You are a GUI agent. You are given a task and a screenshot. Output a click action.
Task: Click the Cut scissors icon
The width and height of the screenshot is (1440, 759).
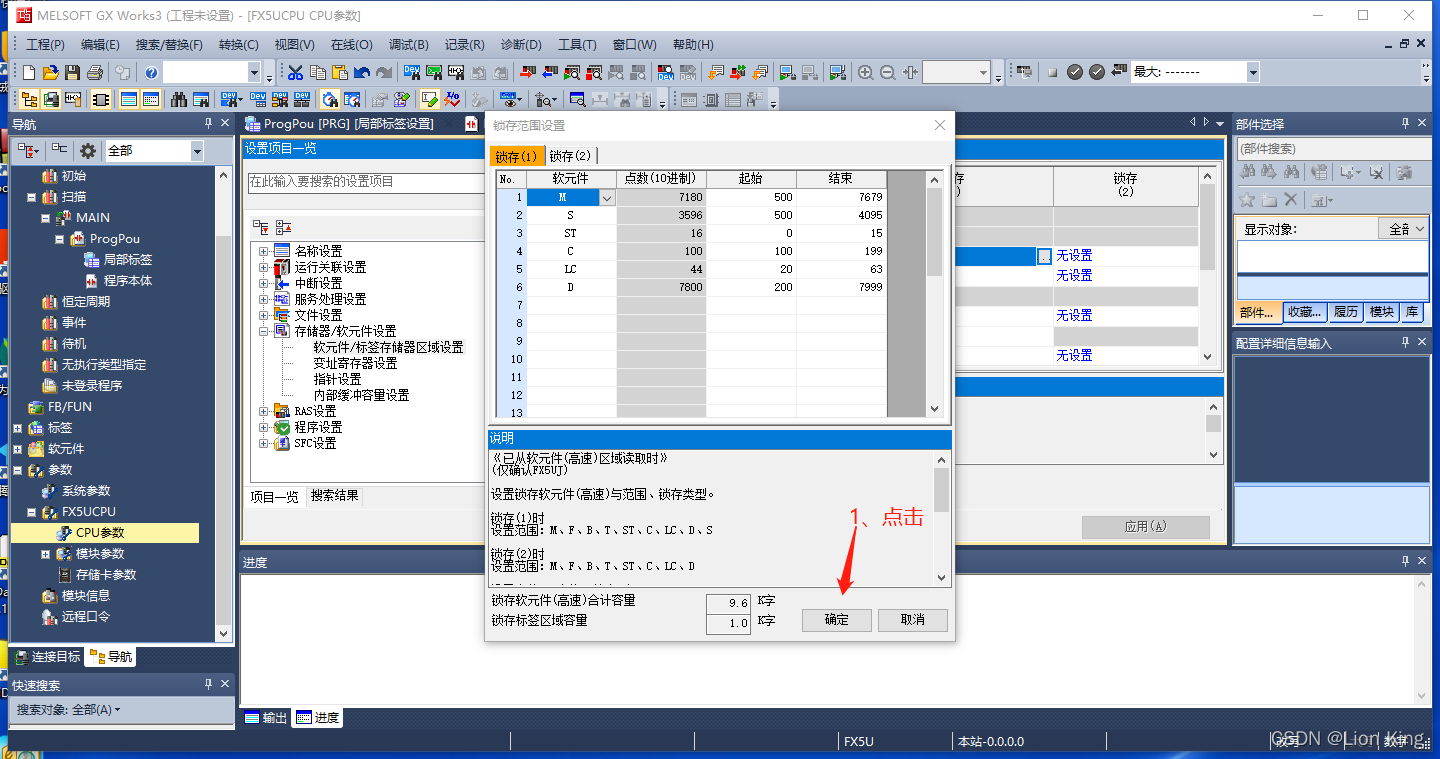[295, 72]
